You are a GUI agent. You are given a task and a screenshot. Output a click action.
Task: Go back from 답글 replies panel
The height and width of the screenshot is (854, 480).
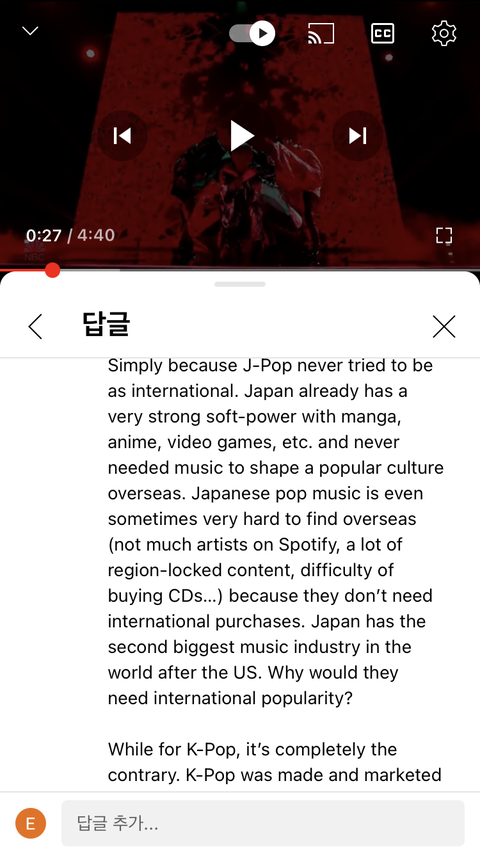35,327
